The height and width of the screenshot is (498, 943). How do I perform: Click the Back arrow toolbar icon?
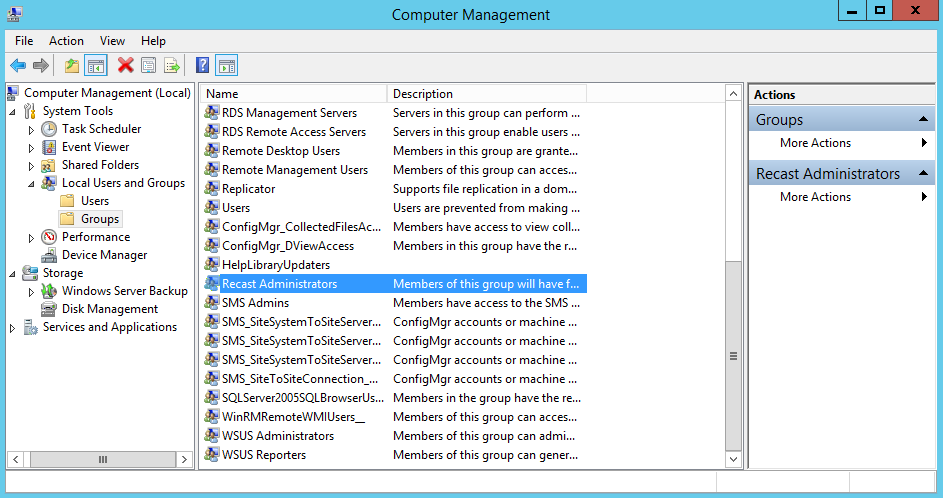(x=19, y=66)
